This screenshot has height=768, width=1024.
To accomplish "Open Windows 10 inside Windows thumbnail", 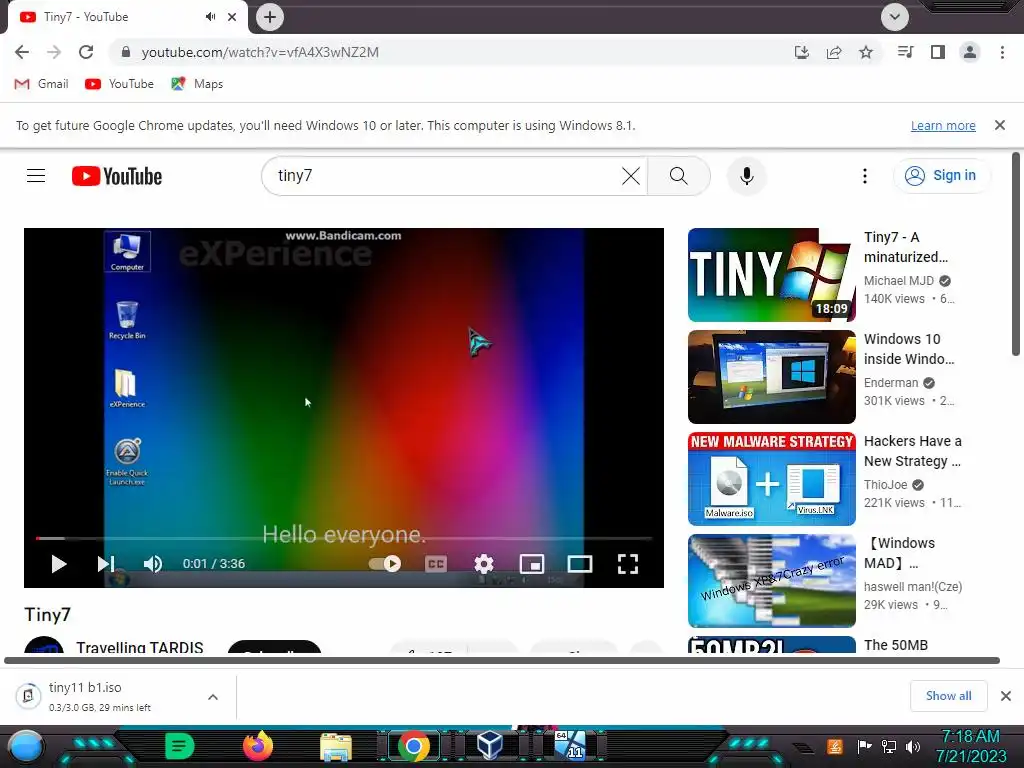I will pyautogui.click(x=771, y=377).
